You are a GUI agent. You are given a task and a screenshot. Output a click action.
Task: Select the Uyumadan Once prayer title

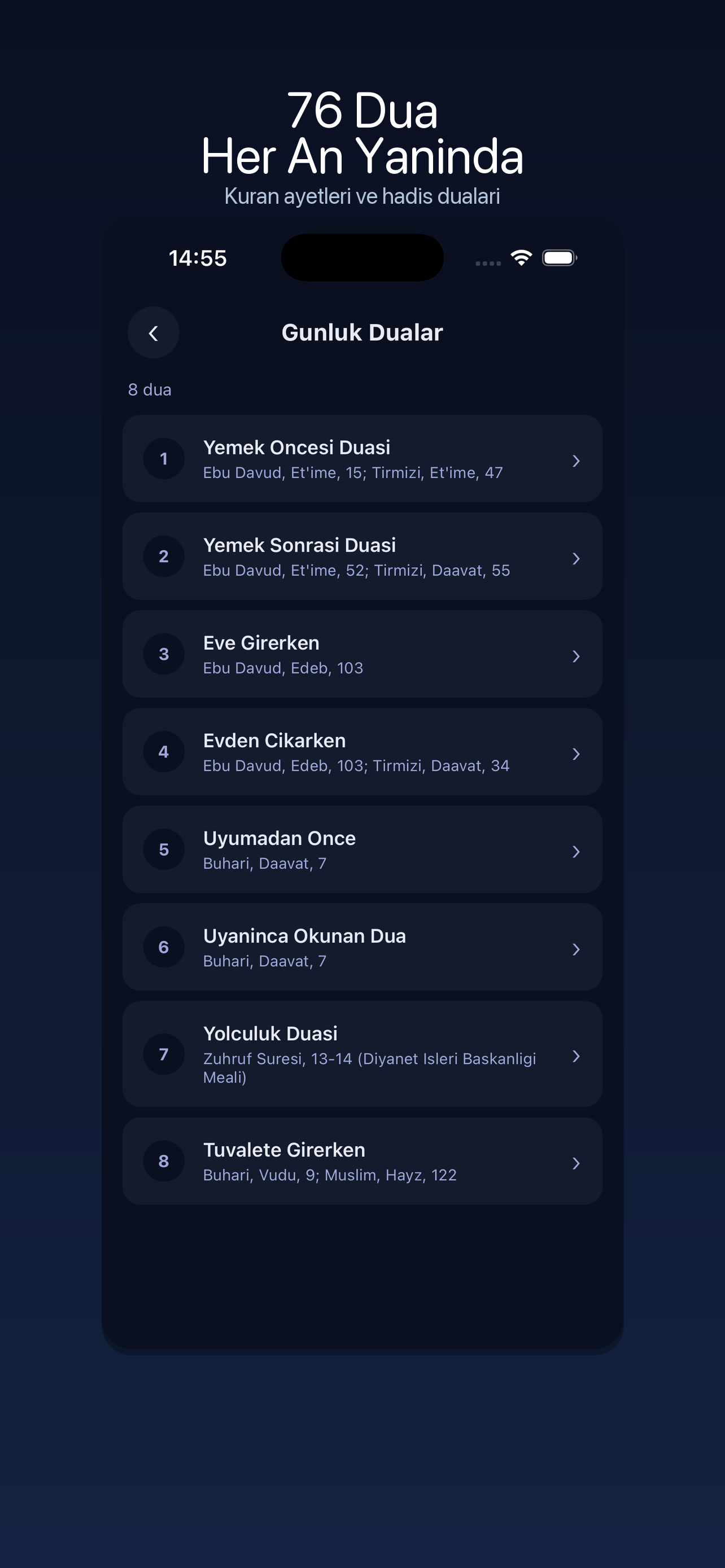279,838
